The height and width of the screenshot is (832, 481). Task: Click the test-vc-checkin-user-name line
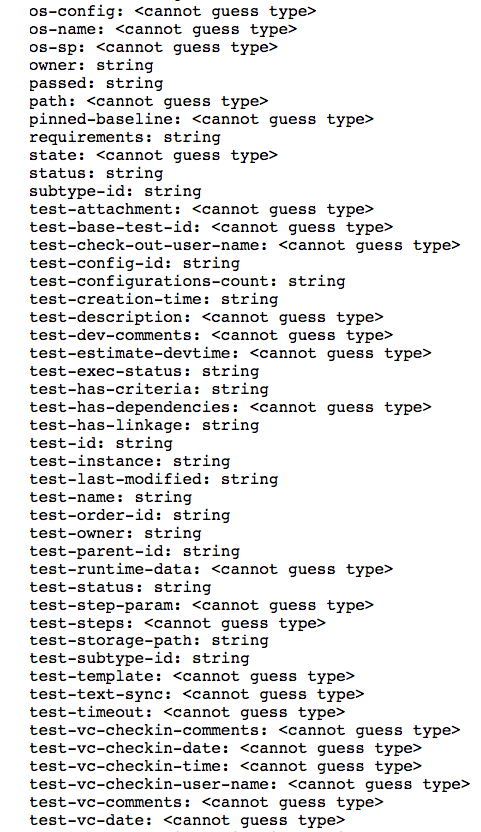[250, 785]
